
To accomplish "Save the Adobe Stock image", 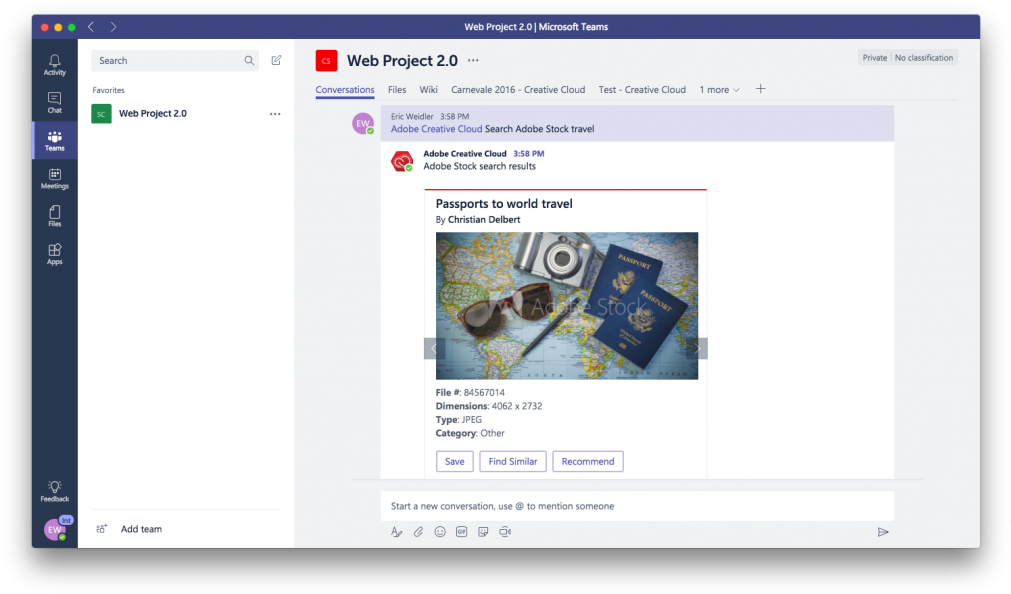I will (x=454, y=461).
